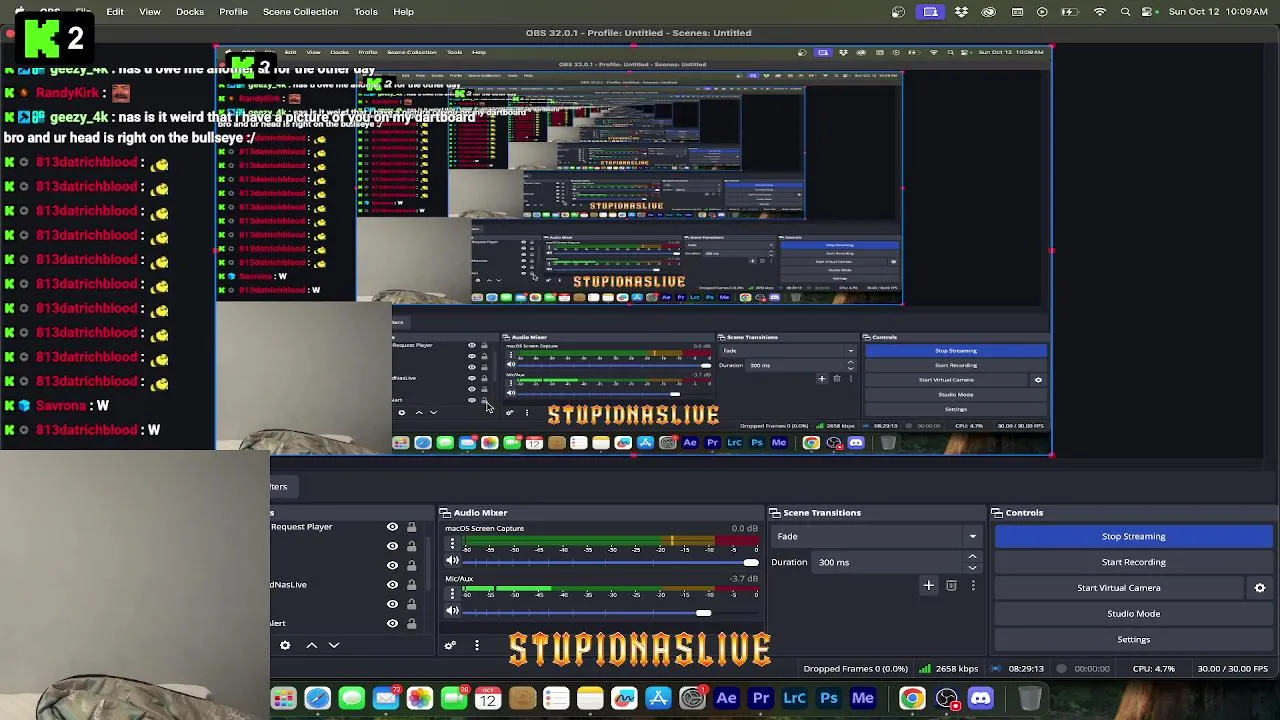
Task: Launch Photoshop from the dock
Action: (828, 699)
